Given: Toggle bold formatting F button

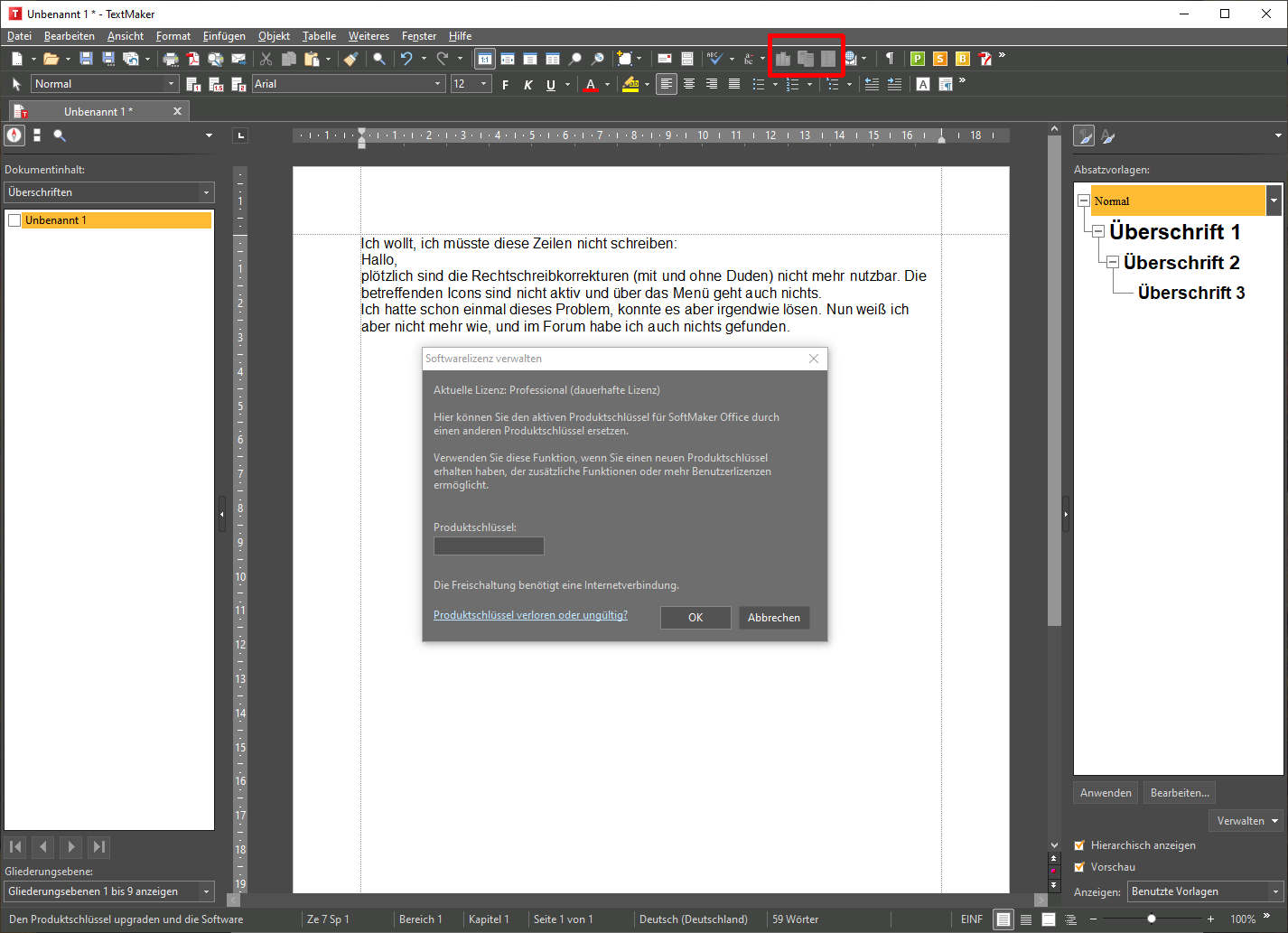Looking at the screenshot, I should click(x=505, y=85).
